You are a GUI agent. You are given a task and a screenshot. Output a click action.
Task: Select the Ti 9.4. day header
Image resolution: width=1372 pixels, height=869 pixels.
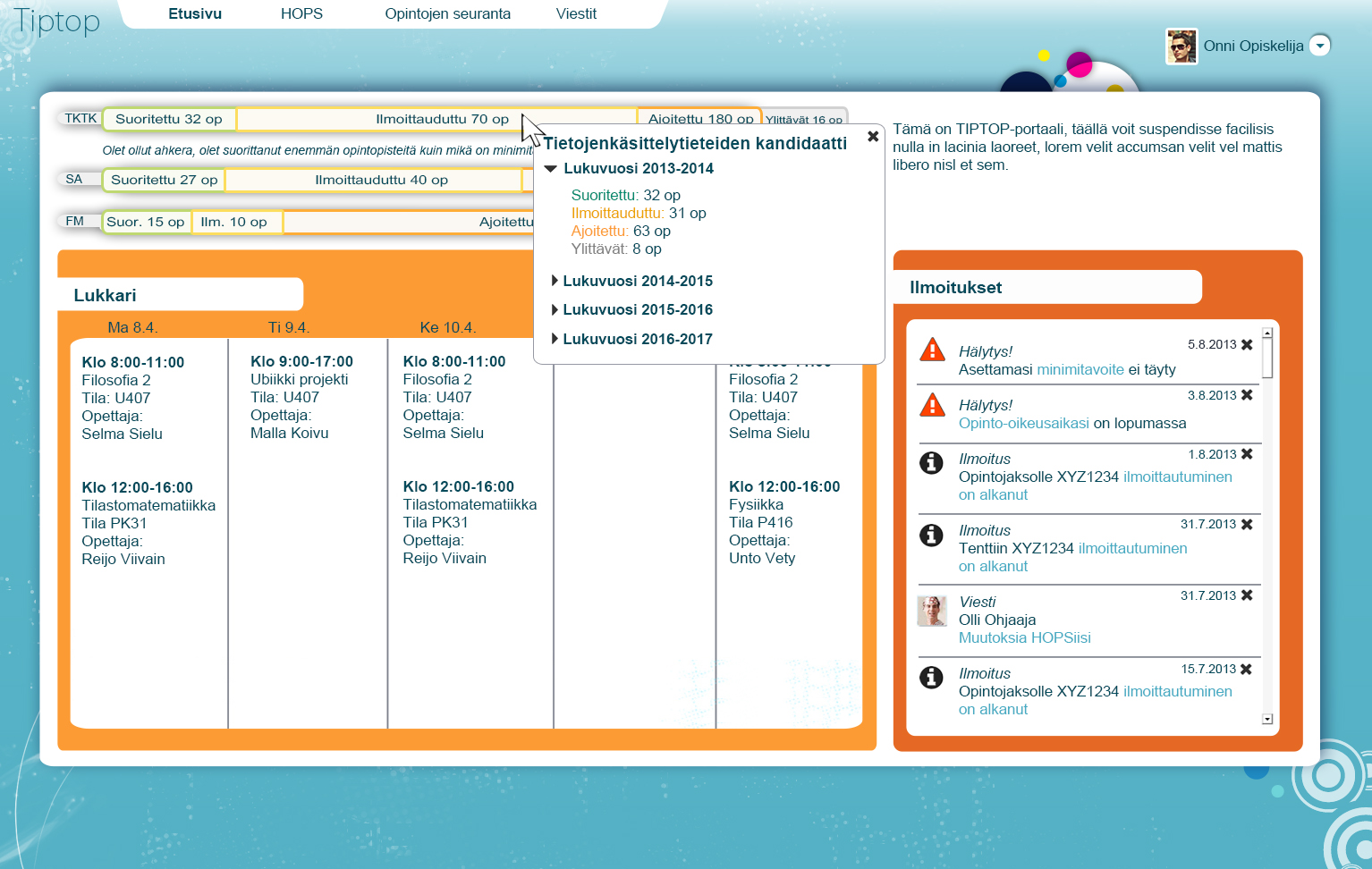point(289,327)
